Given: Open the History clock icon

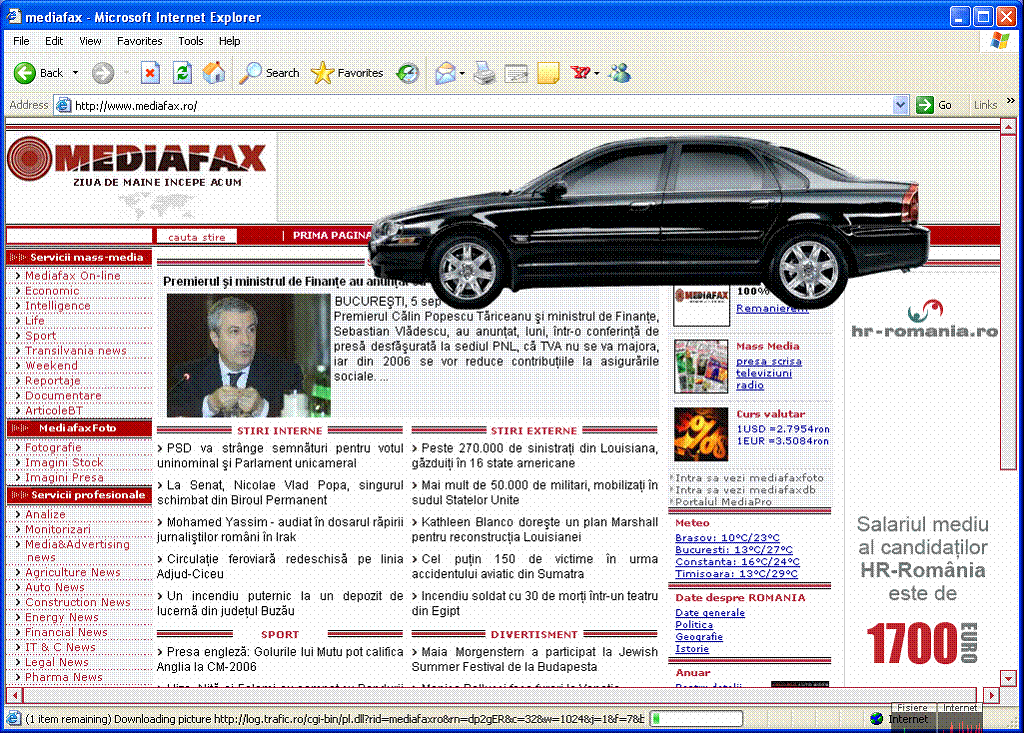Looking at the screenshot, I should [x=408, y=73].
